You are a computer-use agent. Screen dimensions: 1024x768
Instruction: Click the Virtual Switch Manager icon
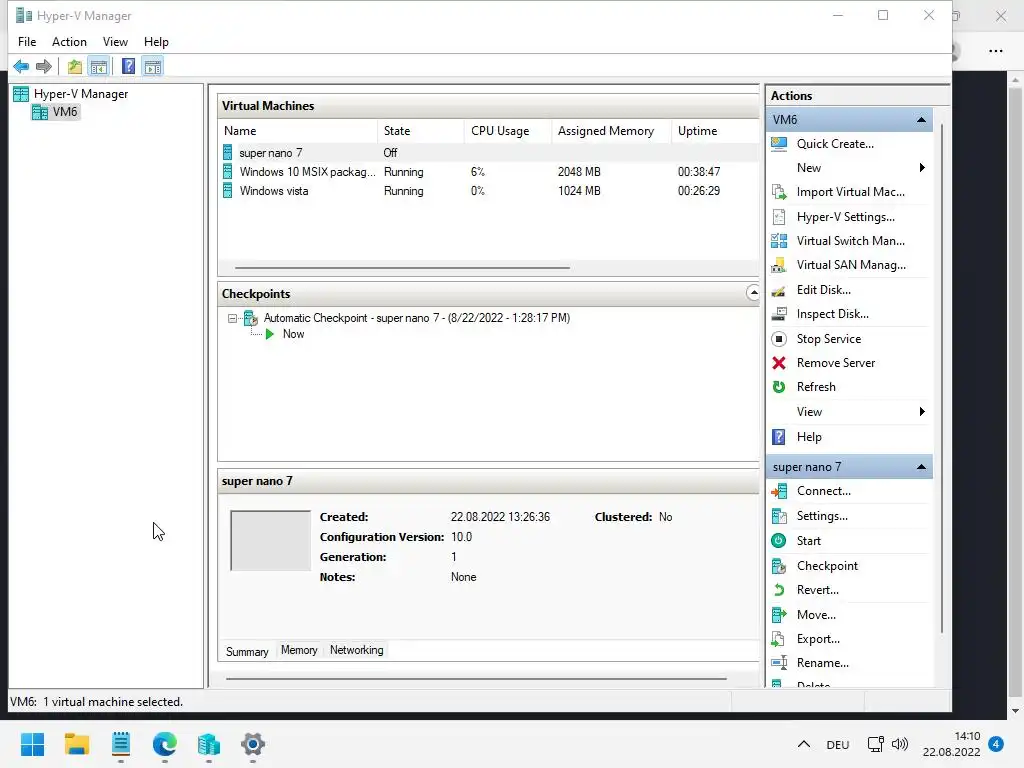tap(779, 241)
